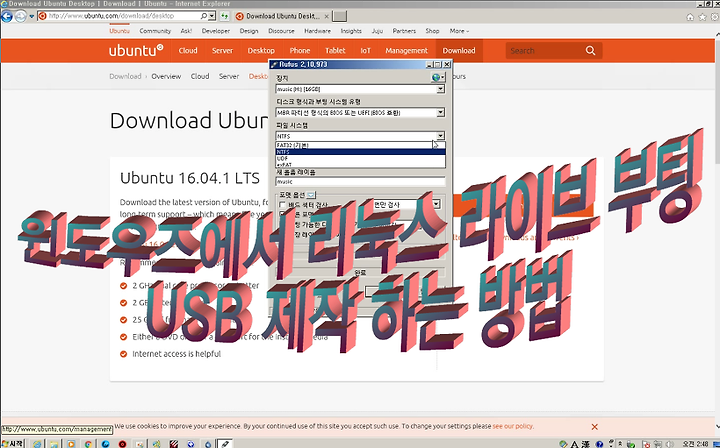The image size is (720, 448).
Task: Open the folder icon in quick launch
Action: (x=54, y=444)
